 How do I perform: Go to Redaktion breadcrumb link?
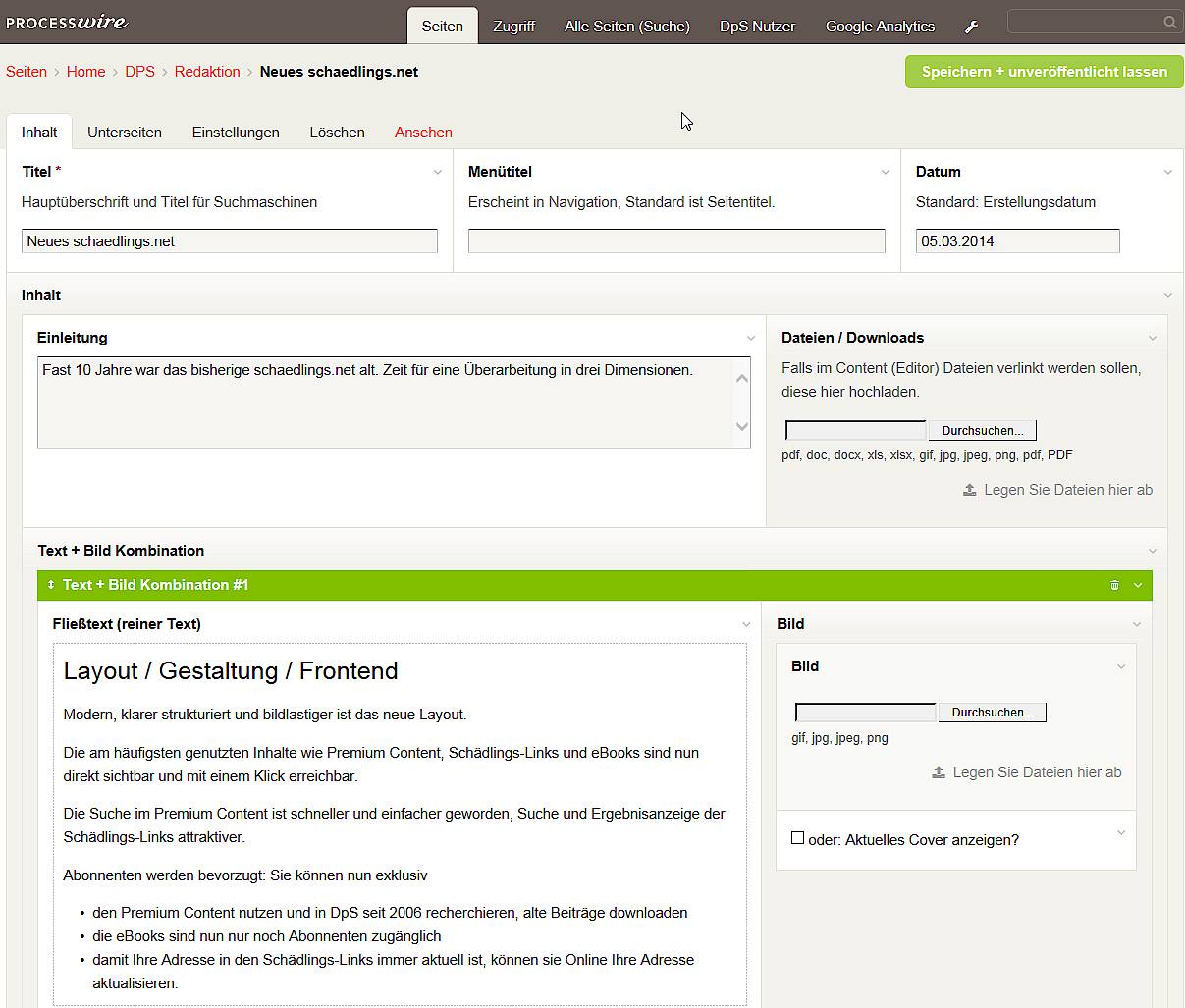tap(207, 72)
